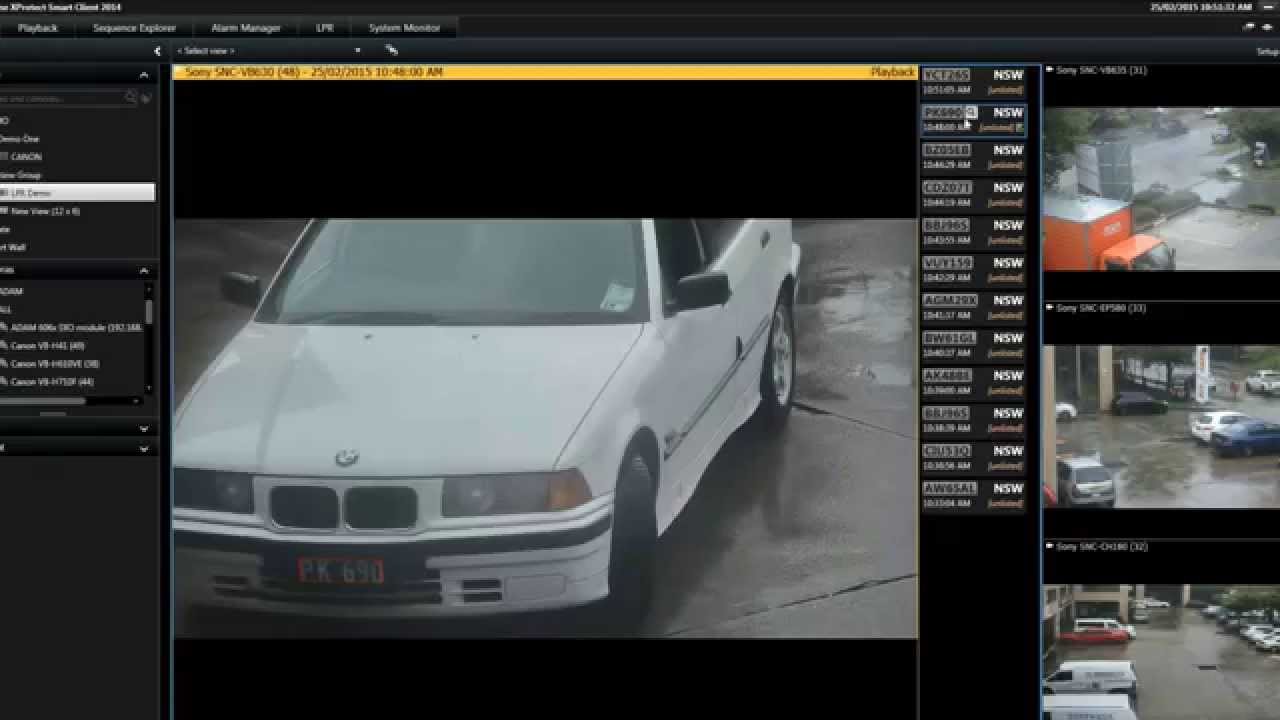Switch to the LPR tab

[325, 28]
